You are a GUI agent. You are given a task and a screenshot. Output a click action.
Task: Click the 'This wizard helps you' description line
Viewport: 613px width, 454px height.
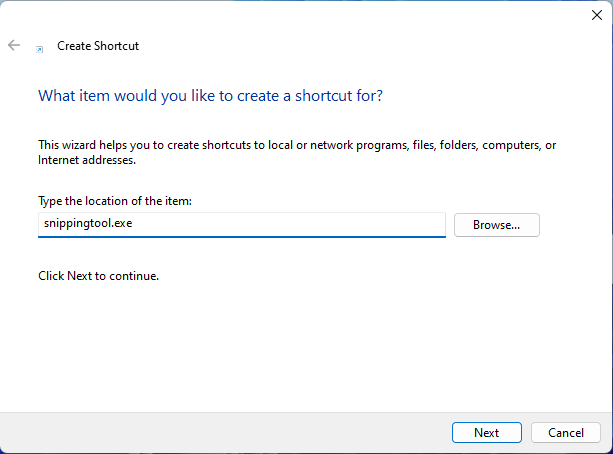click(x=296, y=145)
